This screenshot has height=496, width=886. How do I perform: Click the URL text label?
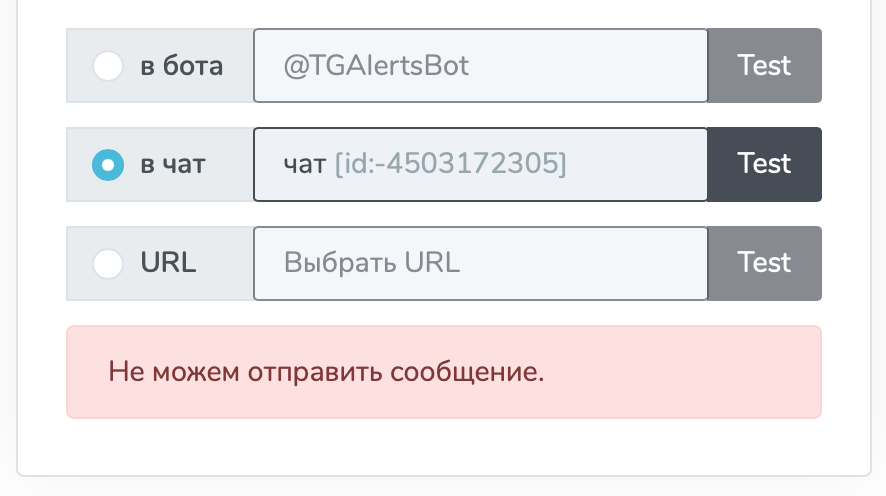(x=168, y=263)
